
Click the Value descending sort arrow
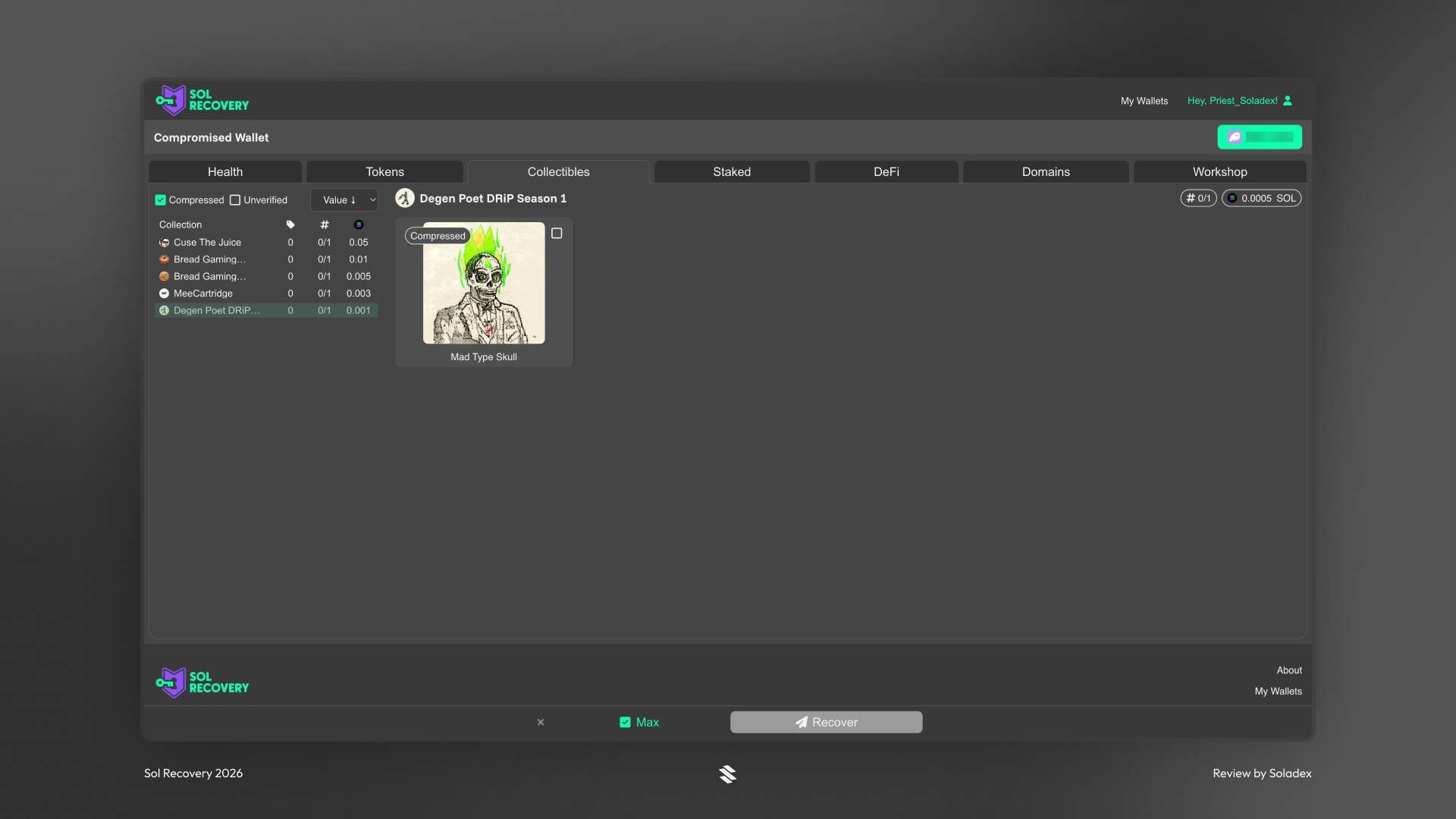(353, 199)
